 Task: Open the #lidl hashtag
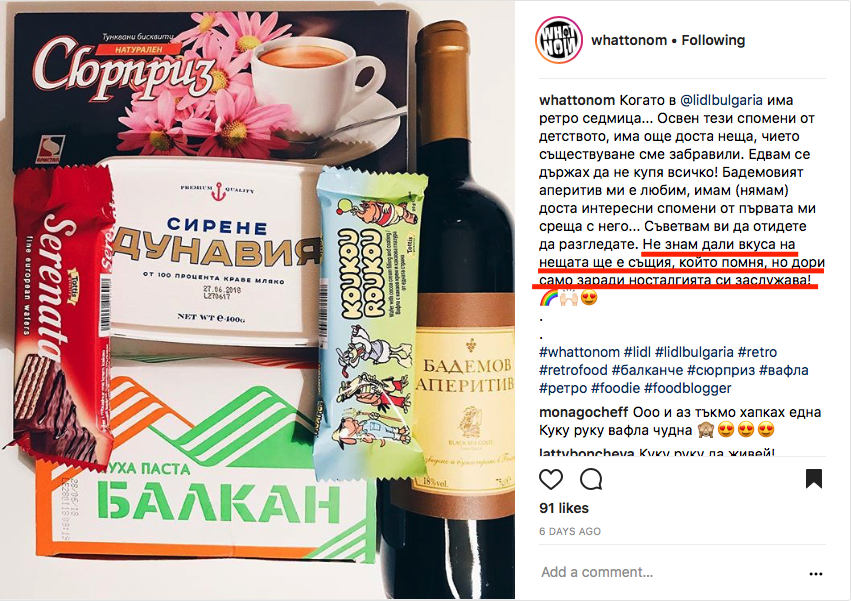pyautogui.click(x=637, y=352)
